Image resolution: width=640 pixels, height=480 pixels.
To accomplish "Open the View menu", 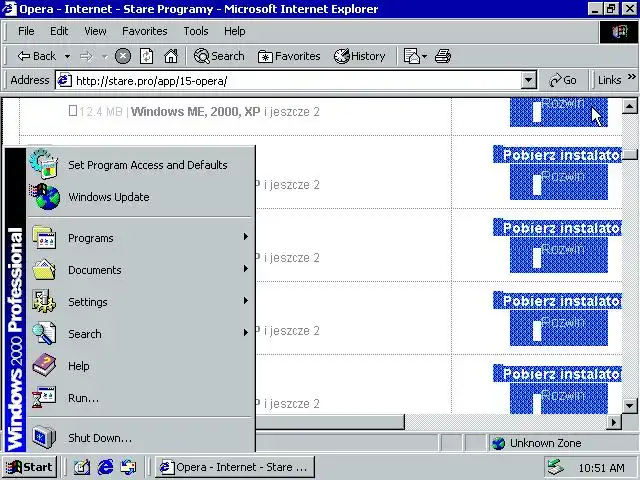I will pos(95,31).
